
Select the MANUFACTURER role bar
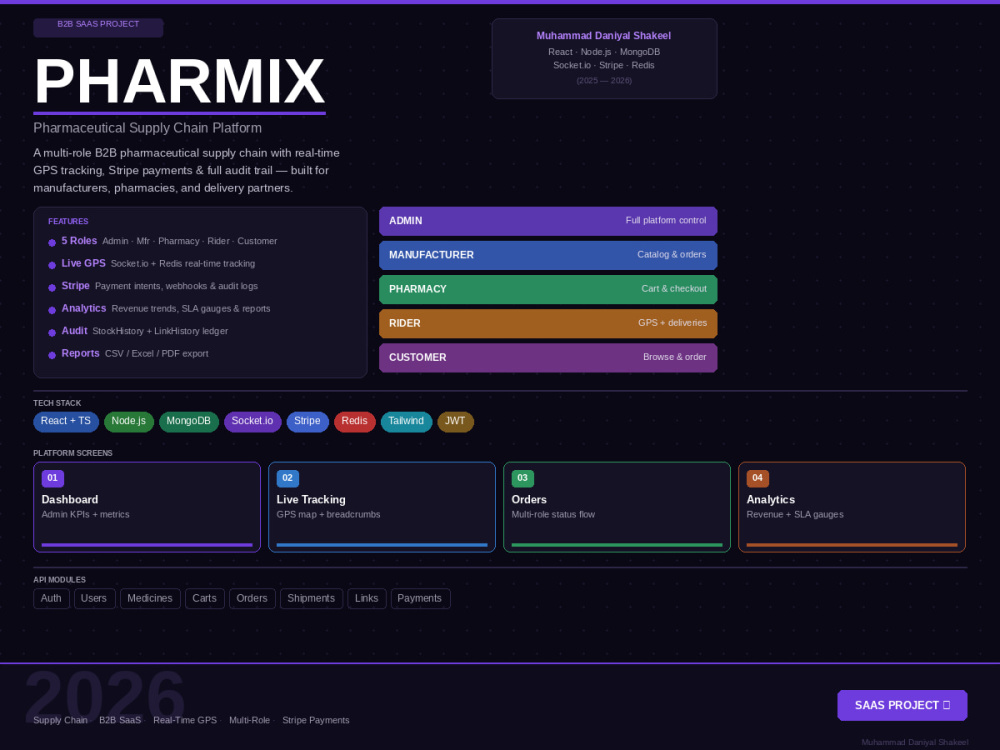click(548, 255)
